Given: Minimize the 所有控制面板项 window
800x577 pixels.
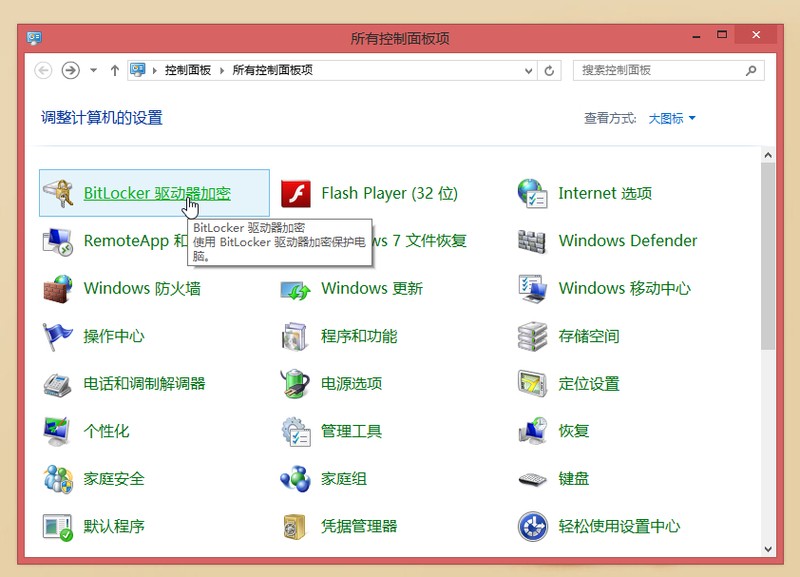Looking at the screenshot, I should click(696, 37).
